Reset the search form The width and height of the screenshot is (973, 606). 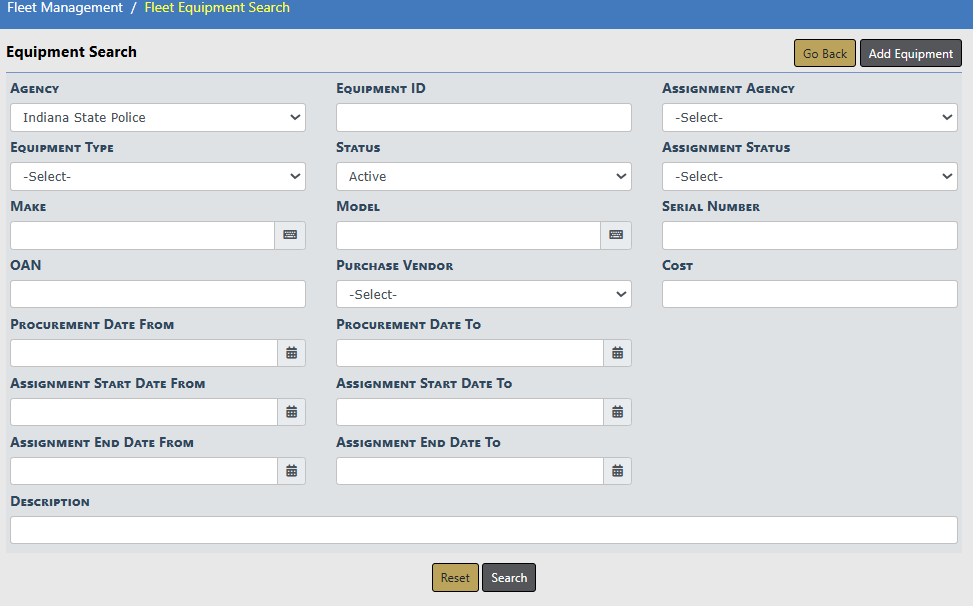tap(455, 578)
